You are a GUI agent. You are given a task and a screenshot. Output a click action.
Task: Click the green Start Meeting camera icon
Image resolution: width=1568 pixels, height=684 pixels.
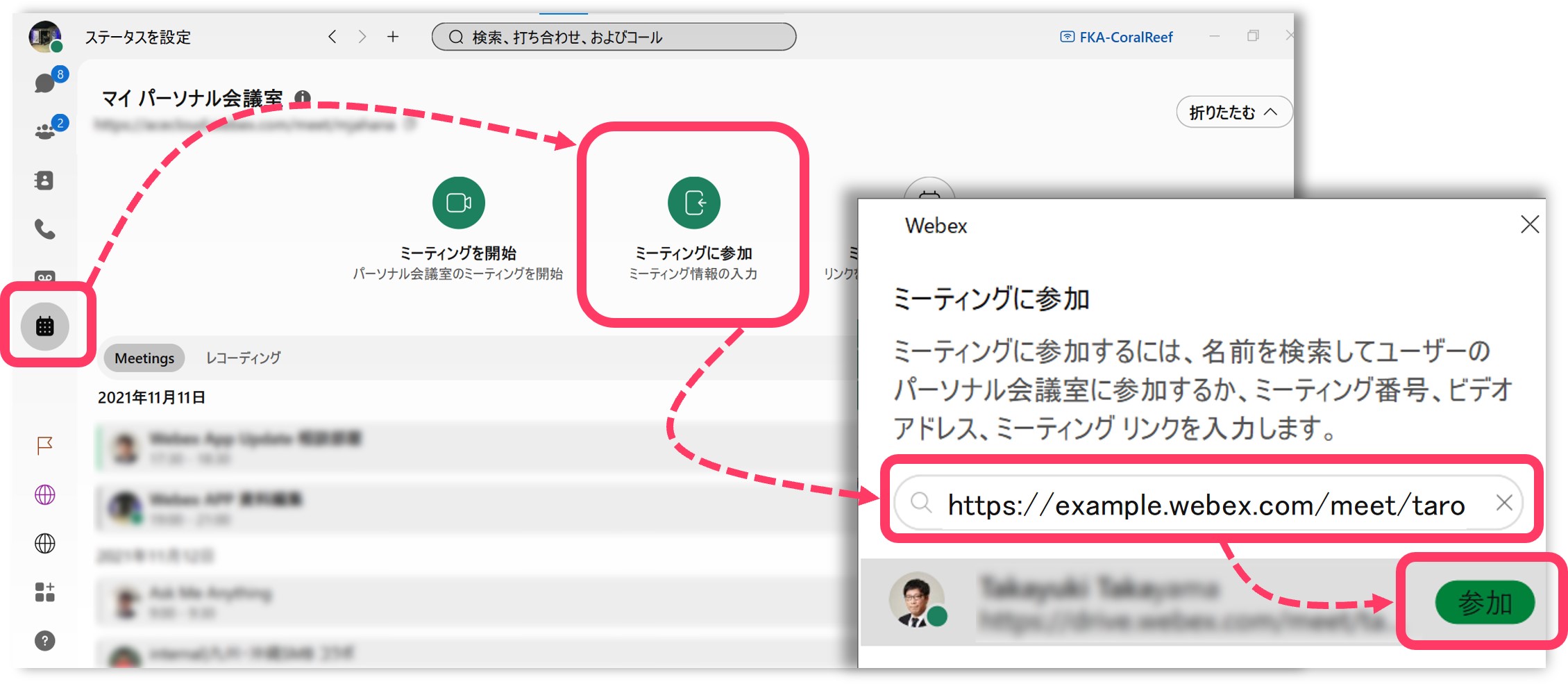tap(458, 203)
